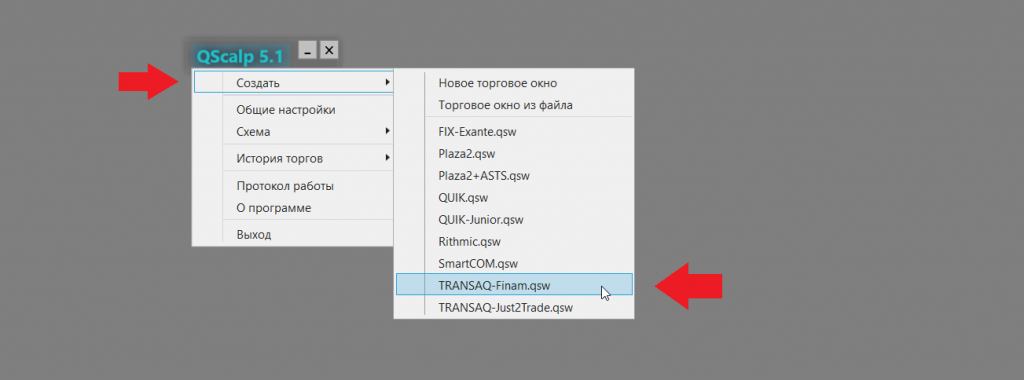
Task: Select TRANSAQ-Just2Trade.qsw entry
Action: tap(505, 308)
